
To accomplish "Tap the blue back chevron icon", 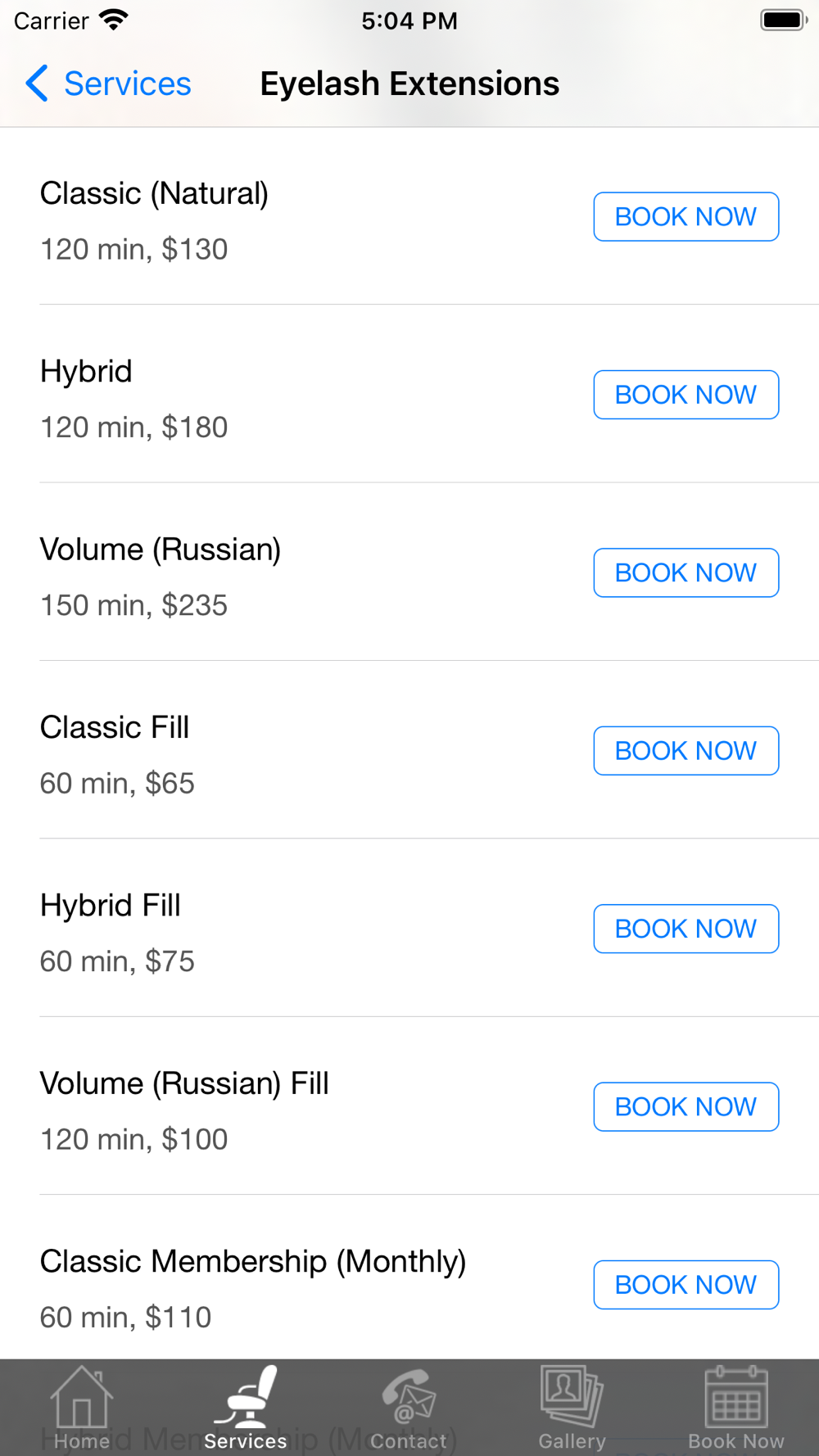I will (37, 84).
